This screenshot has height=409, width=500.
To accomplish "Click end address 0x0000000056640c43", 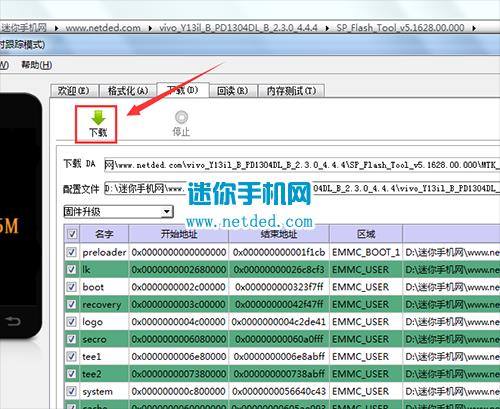I will click(x=279, y=391).
